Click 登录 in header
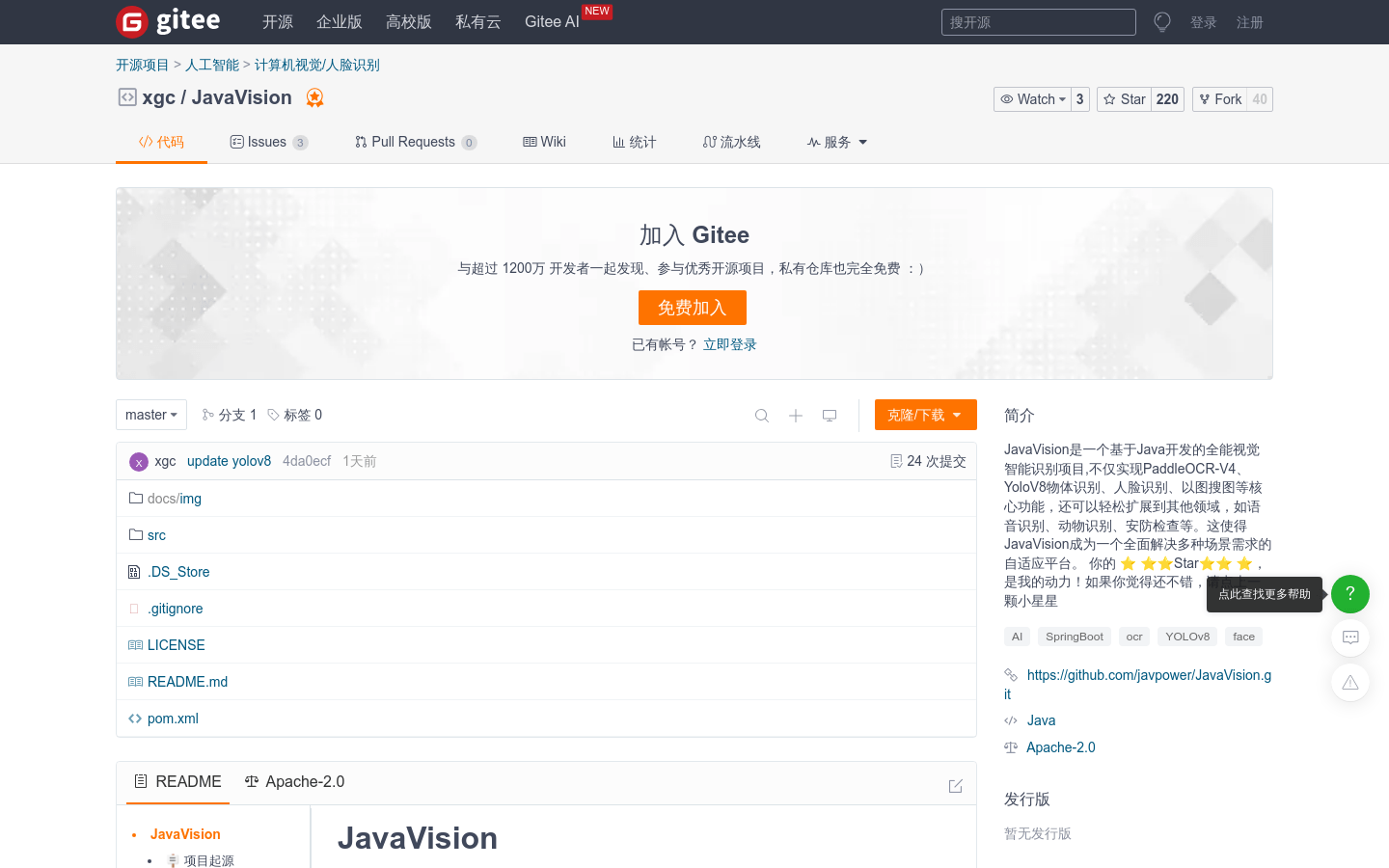Image resolution: width=1389 pixels, height=868 pixels. (x=1204, y=22)
